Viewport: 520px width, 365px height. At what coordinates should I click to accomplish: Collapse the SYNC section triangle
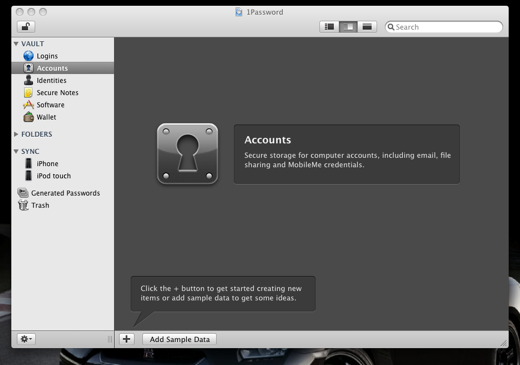[x=16, y=151]
